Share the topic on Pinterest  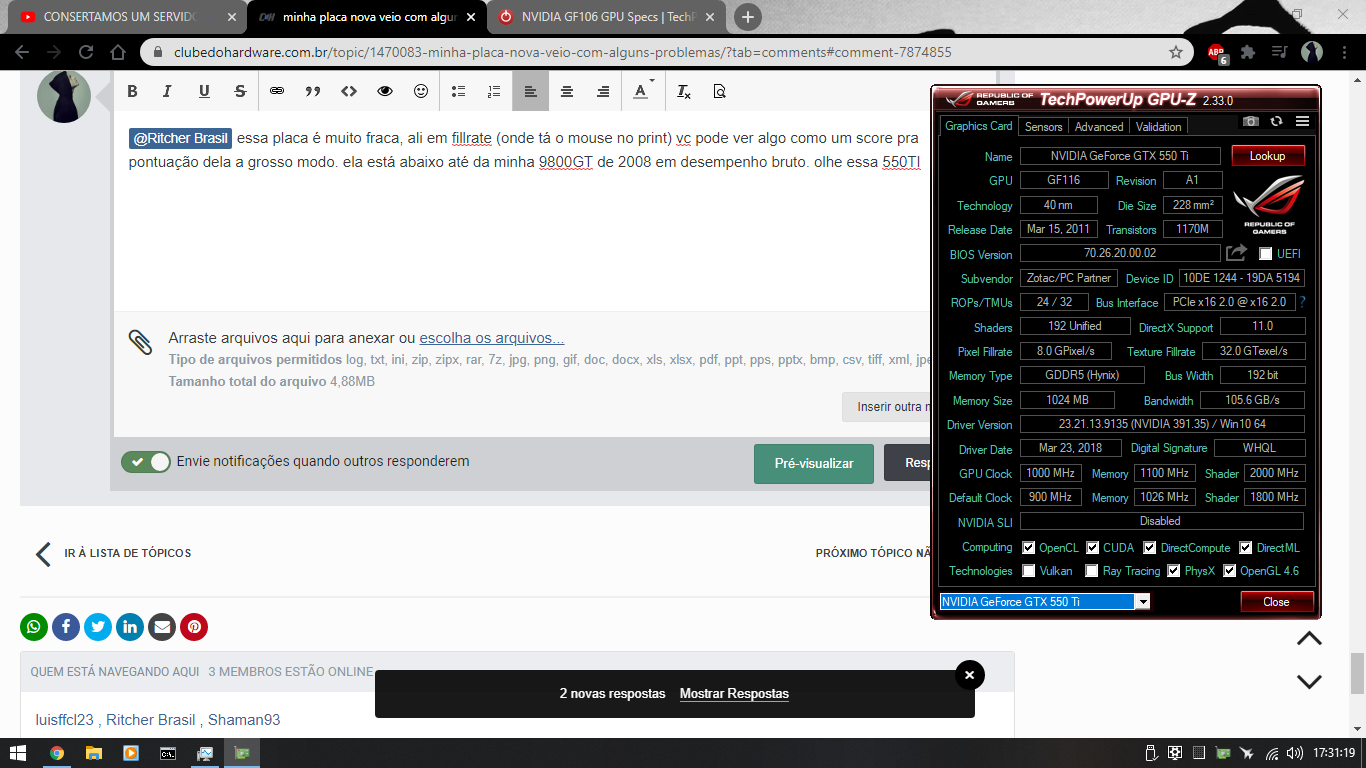tap(194, 627)
